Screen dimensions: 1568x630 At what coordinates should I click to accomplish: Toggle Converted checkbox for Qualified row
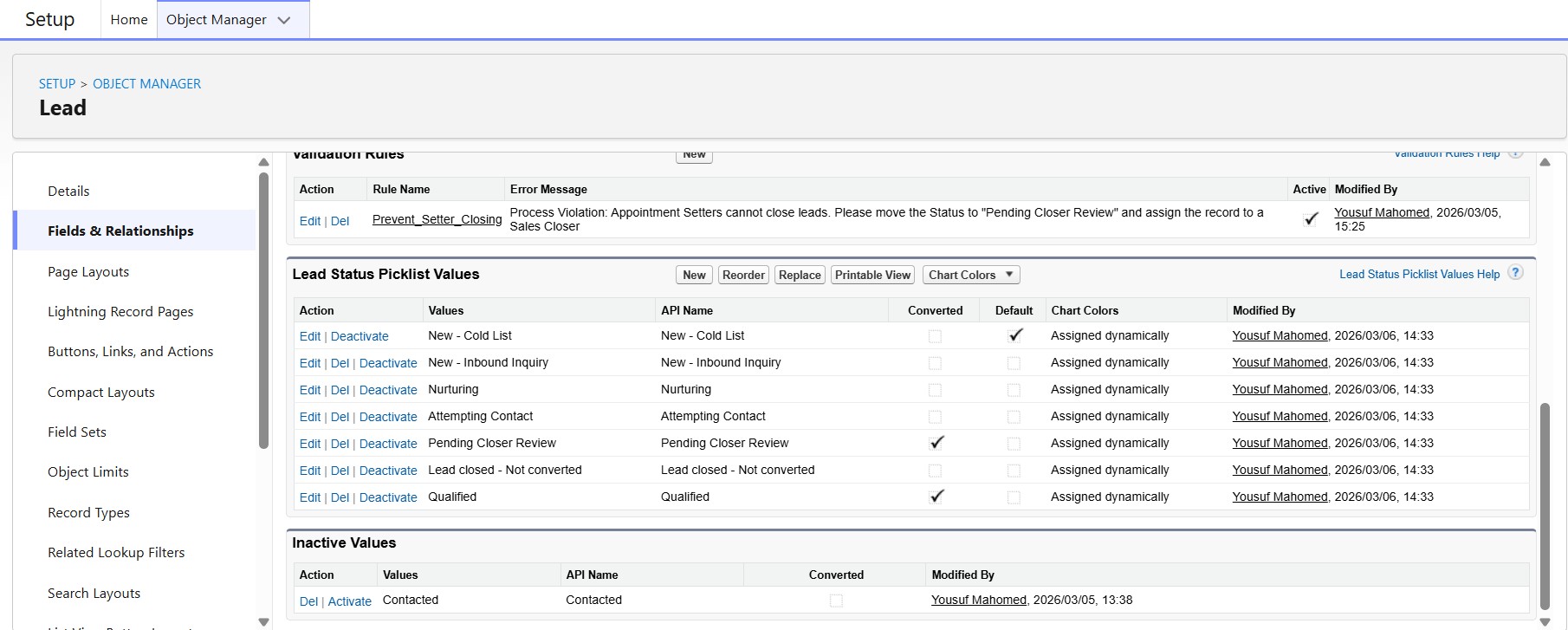pos(936,497)
